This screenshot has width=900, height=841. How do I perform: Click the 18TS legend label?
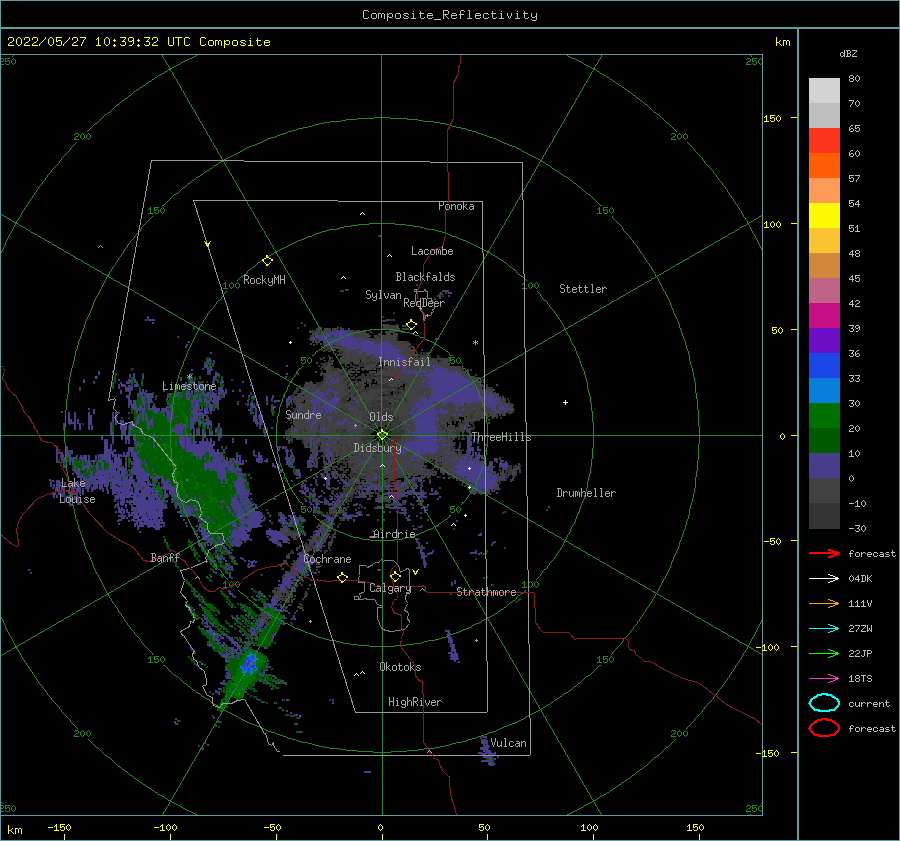point(860,679)
